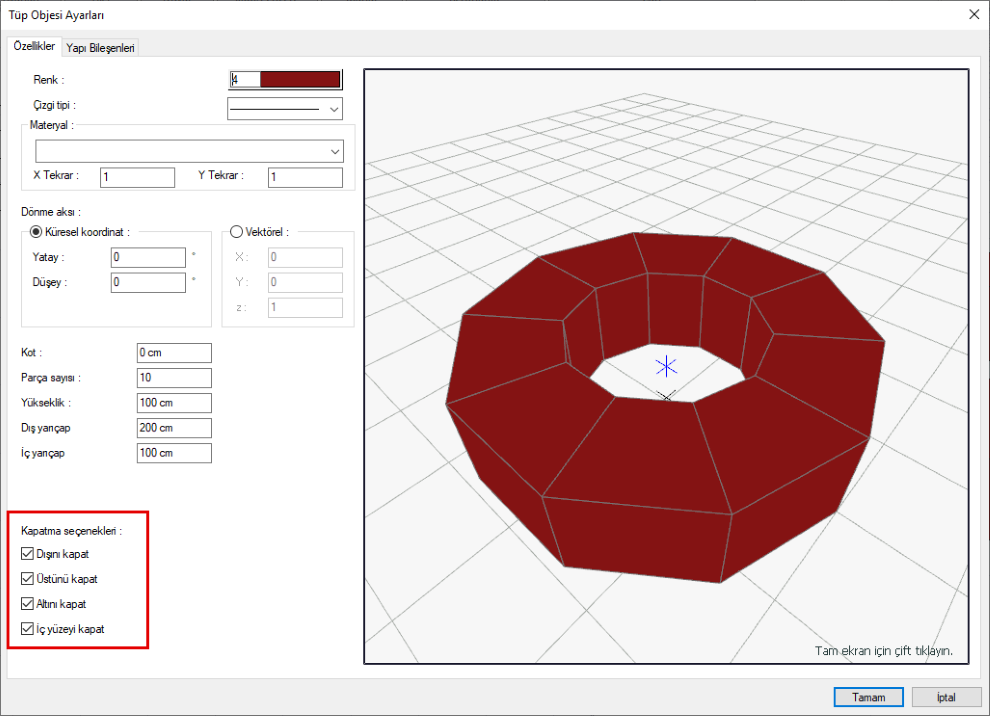The image size is (990, 716).
Task: Click the Parça sayısı field
Action: (174, 378)
